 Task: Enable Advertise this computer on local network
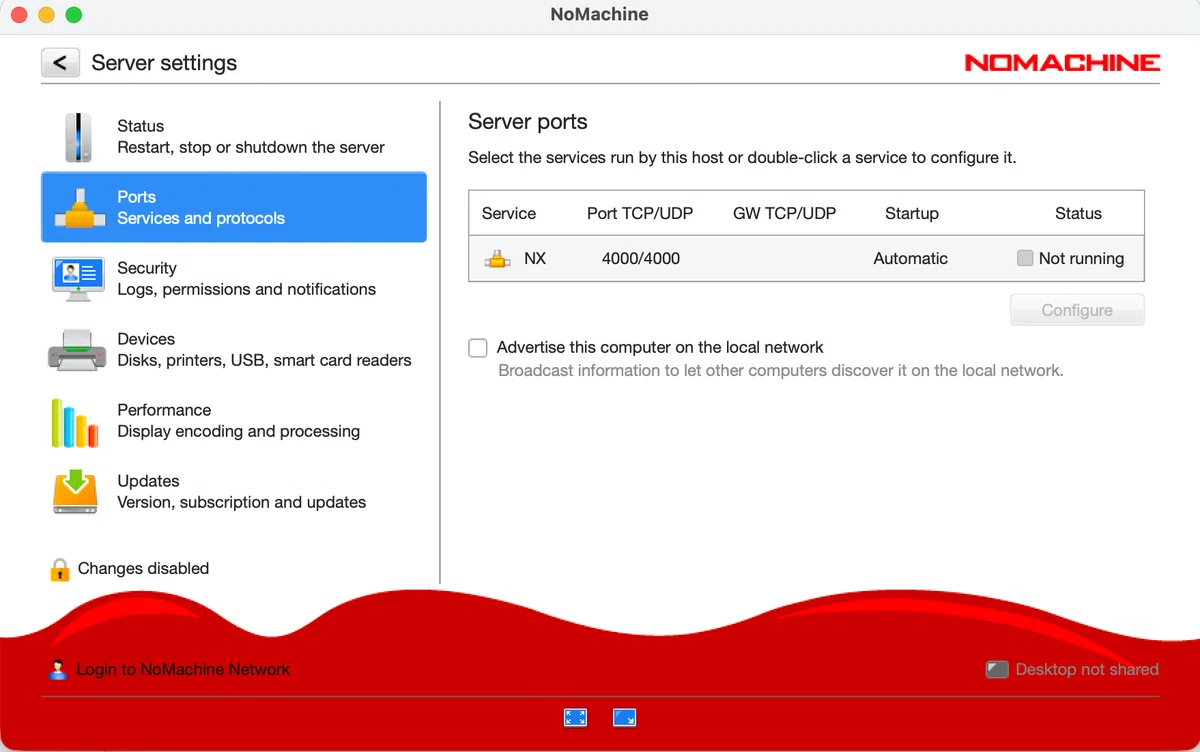tap(478, 348)
